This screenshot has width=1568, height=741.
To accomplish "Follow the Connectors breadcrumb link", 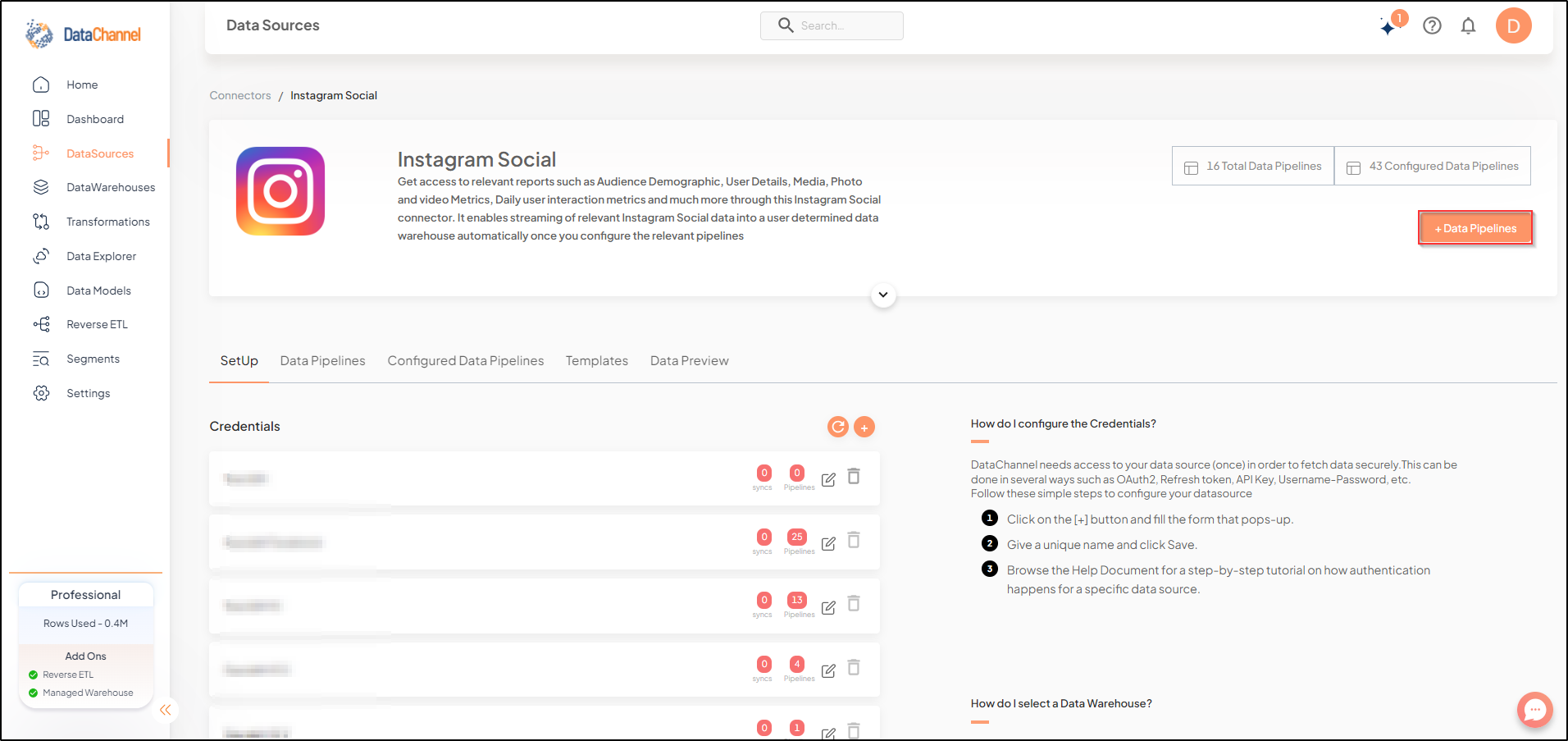I will point(240,95).
